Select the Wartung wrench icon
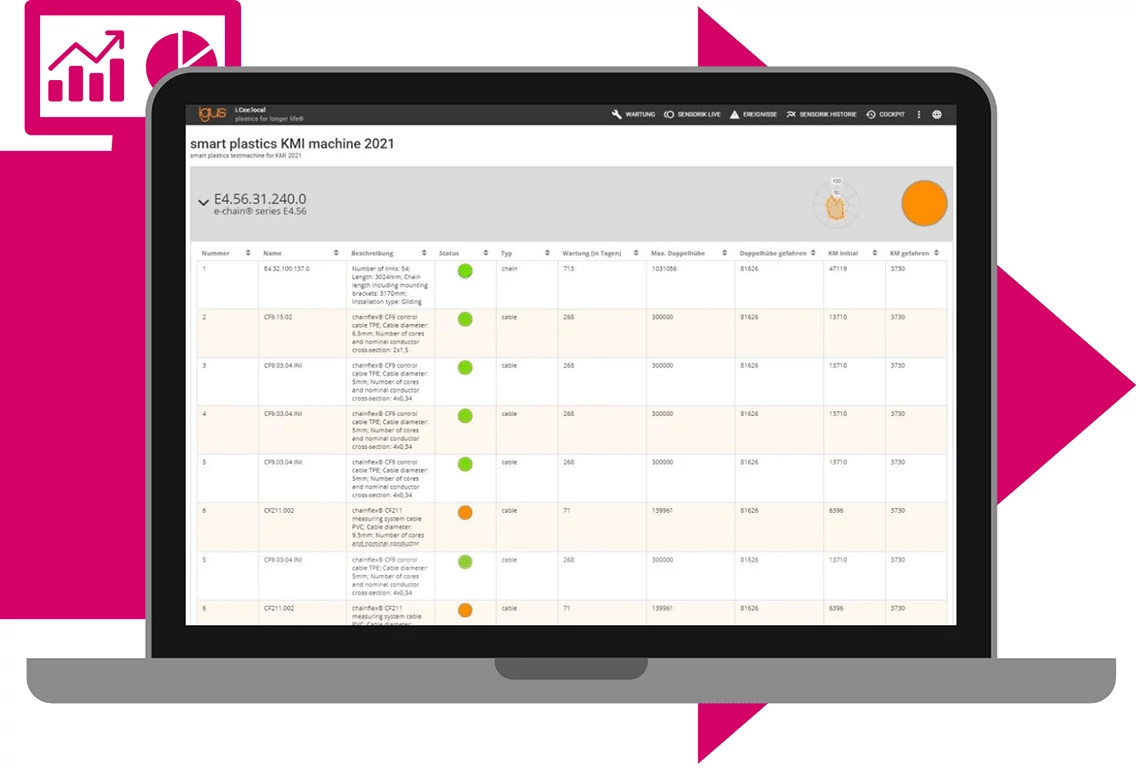Screen dimensions: 1140x770 coord(615,114)
